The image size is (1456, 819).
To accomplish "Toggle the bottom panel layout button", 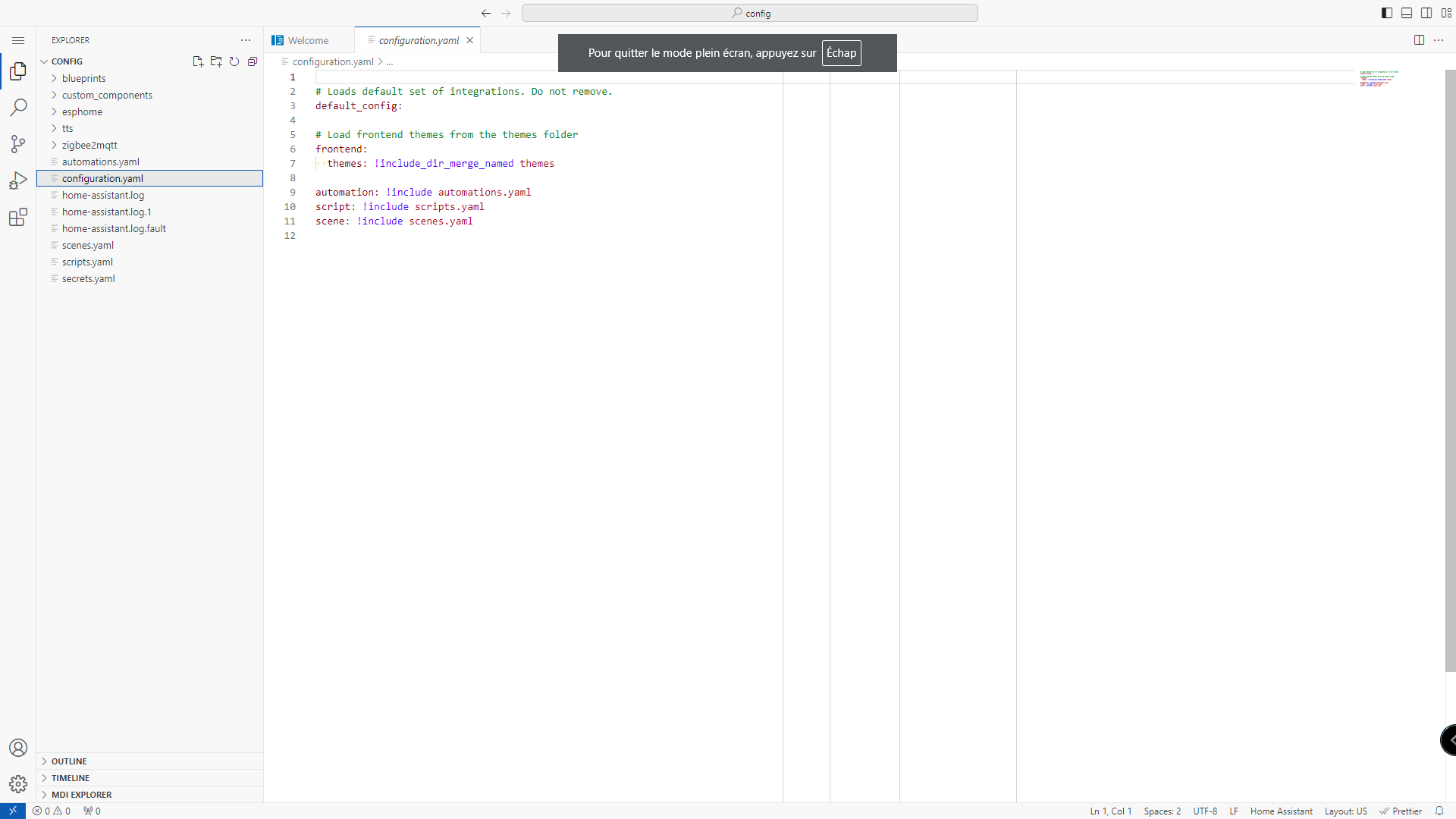I will [x=1407, y=13].
